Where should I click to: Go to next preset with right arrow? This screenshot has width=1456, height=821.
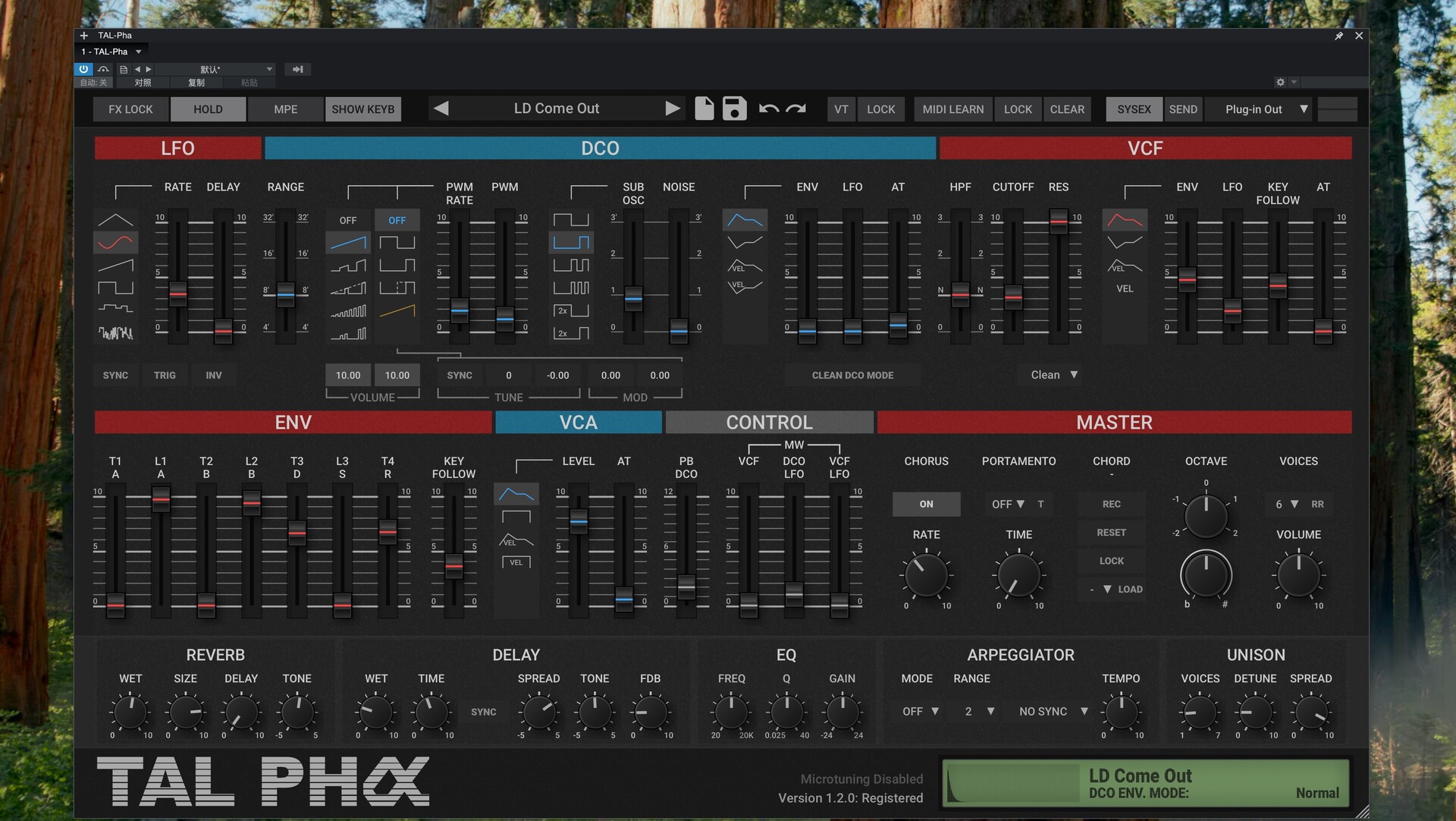[672, 109]
